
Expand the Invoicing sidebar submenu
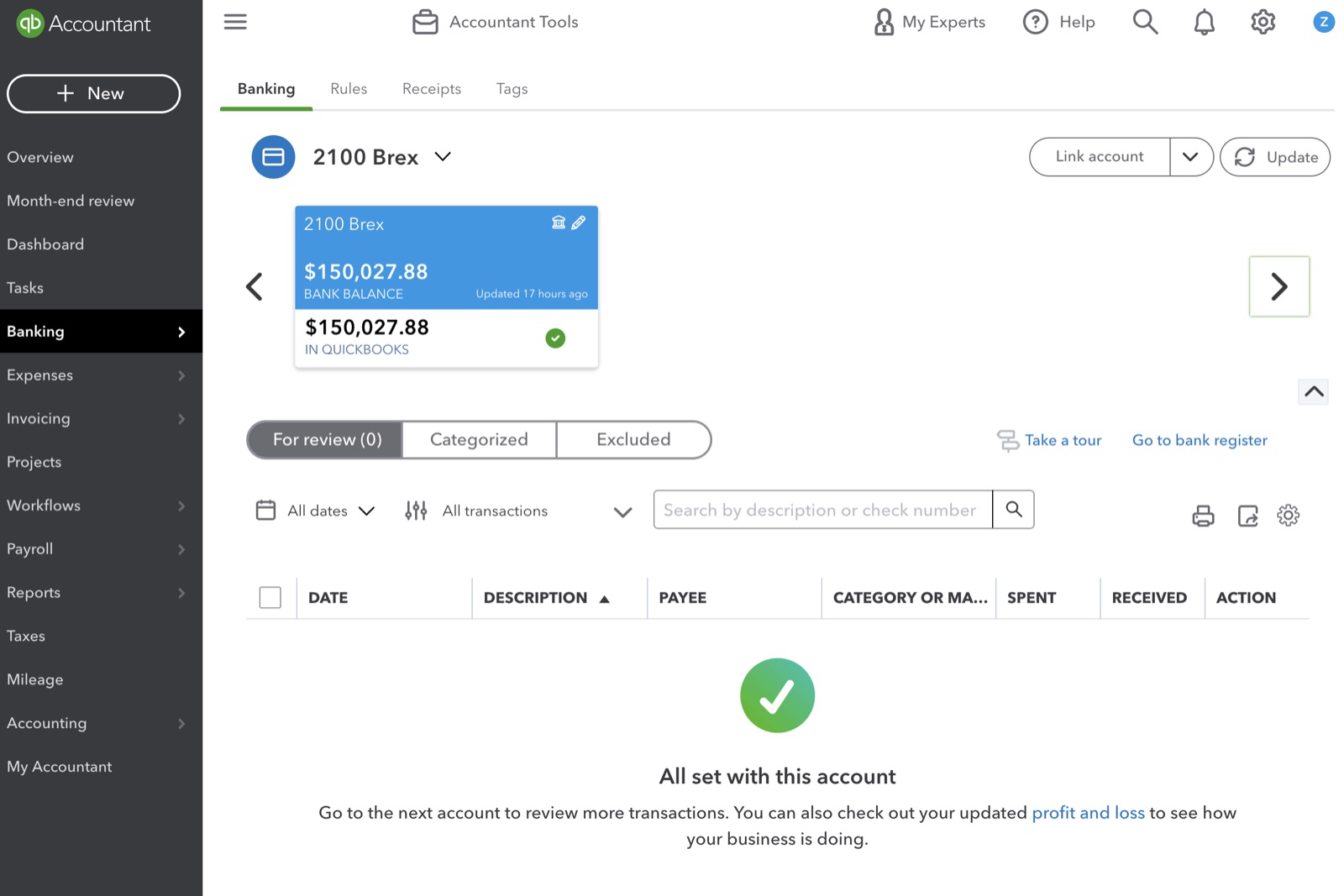[x=181, y=419]
